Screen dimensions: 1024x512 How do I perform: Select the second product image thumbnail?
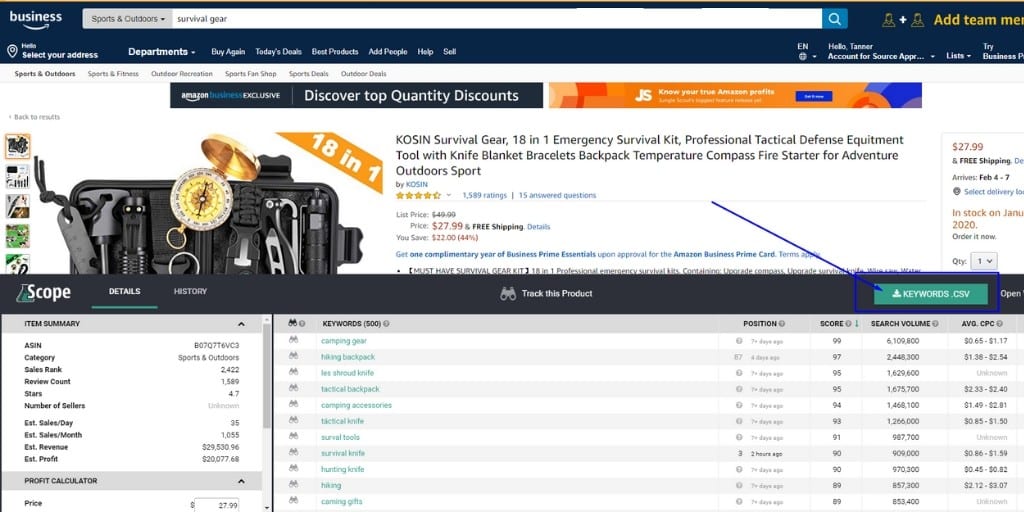[x=18, y=176]
